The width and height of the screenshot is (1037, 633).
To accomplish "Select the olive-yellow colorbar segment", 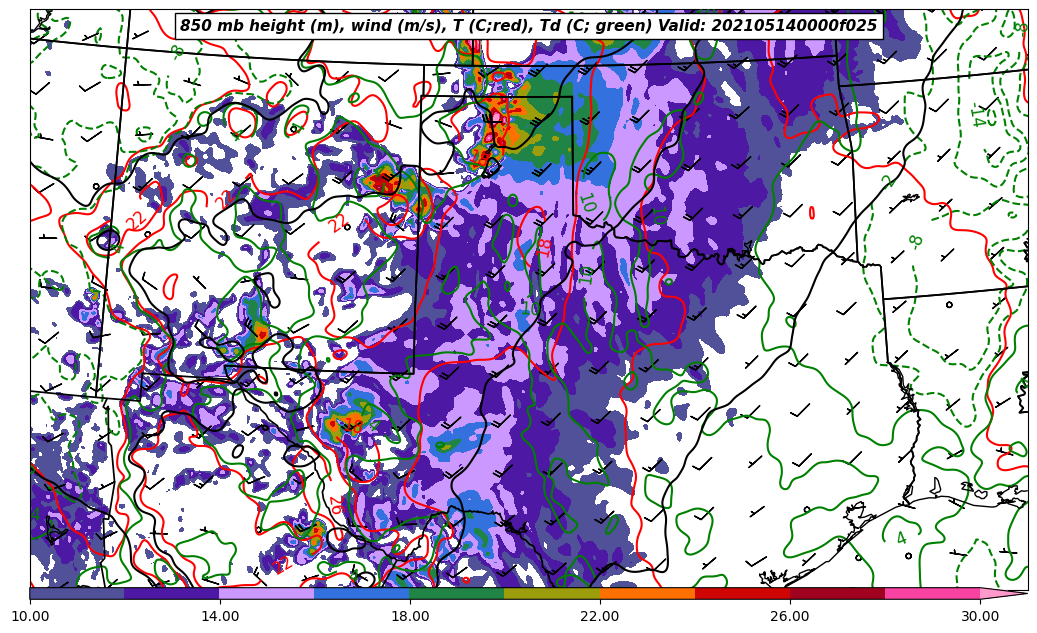I will pyautogui.click(x=552, y=594).
